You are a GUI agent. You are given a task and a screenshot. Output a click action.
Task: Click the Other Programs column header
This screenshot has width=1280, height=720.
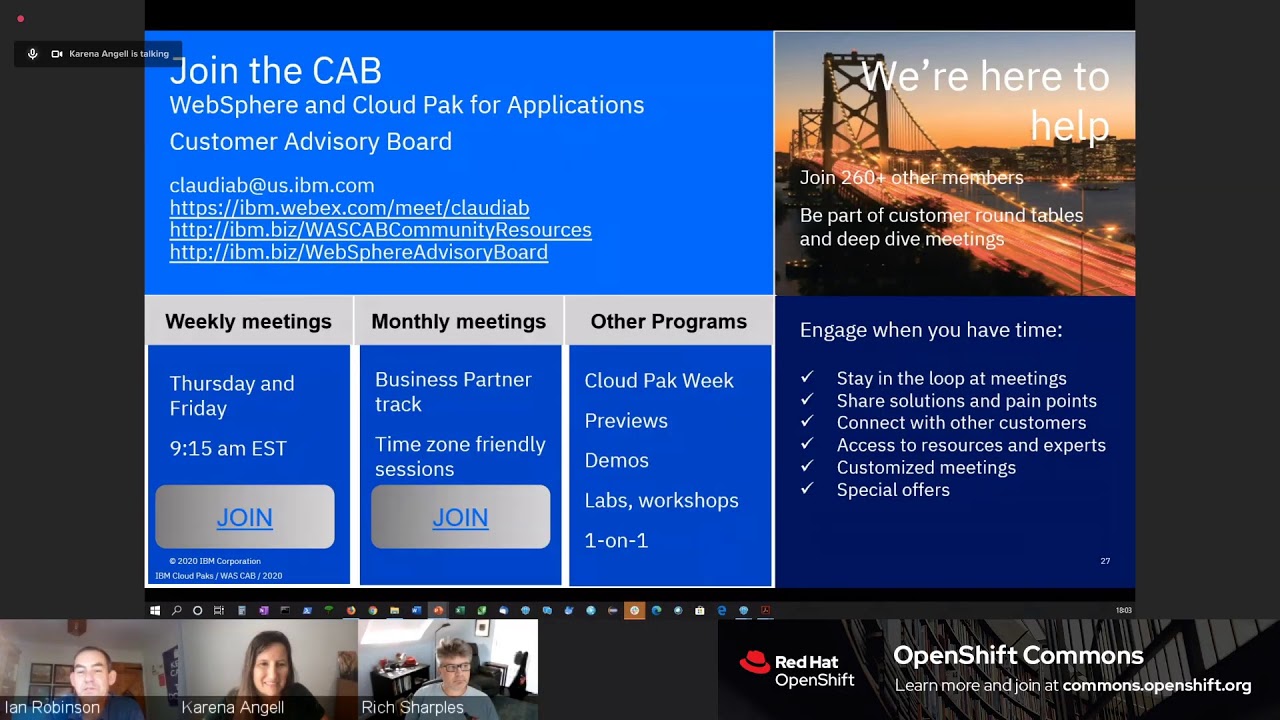click(669, 321)
